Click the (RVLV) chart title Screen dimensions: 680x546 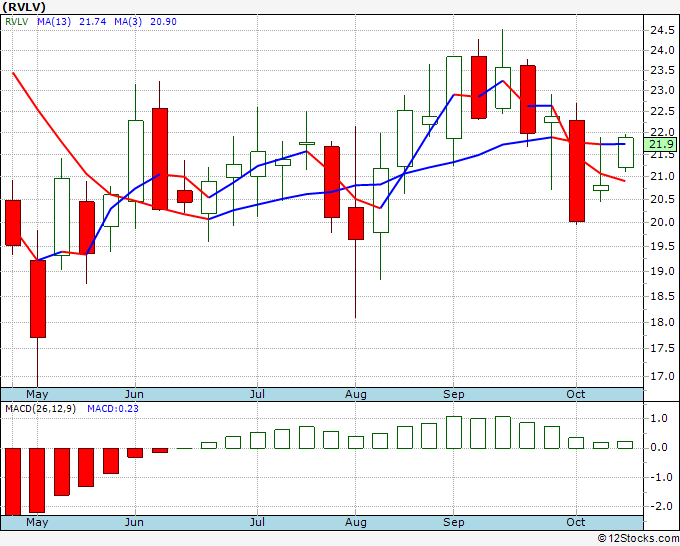(24, 7)
